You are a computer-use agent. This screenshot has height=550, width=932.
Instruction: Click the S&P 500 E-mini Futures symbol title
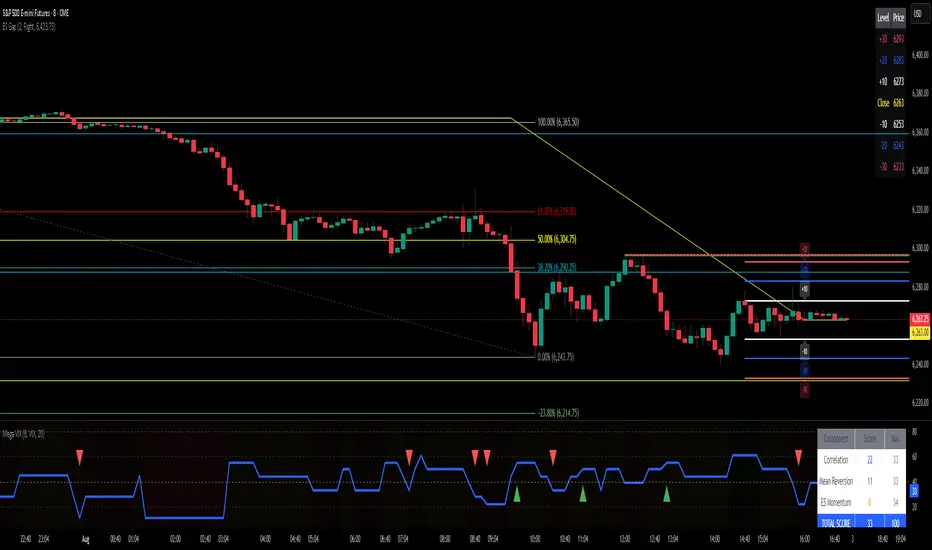(x=36, y=12)
